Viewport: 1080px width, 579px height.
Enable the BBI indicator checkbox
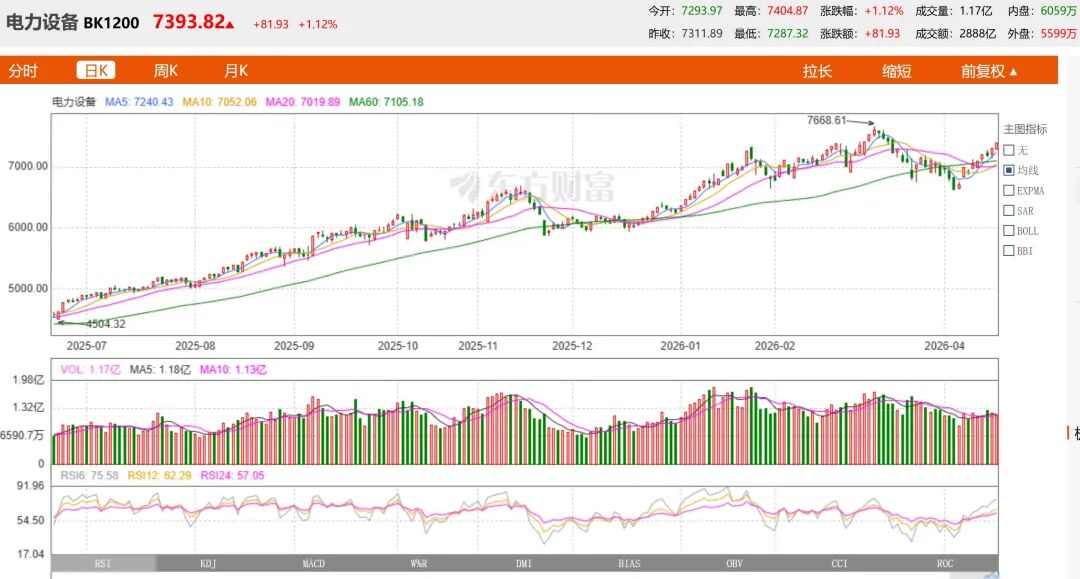pyautogui.click(x=1009, y=251)
